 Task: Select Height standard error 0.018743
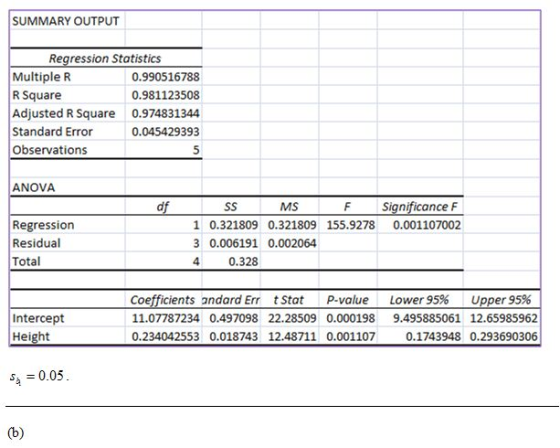tap(234, 337)
